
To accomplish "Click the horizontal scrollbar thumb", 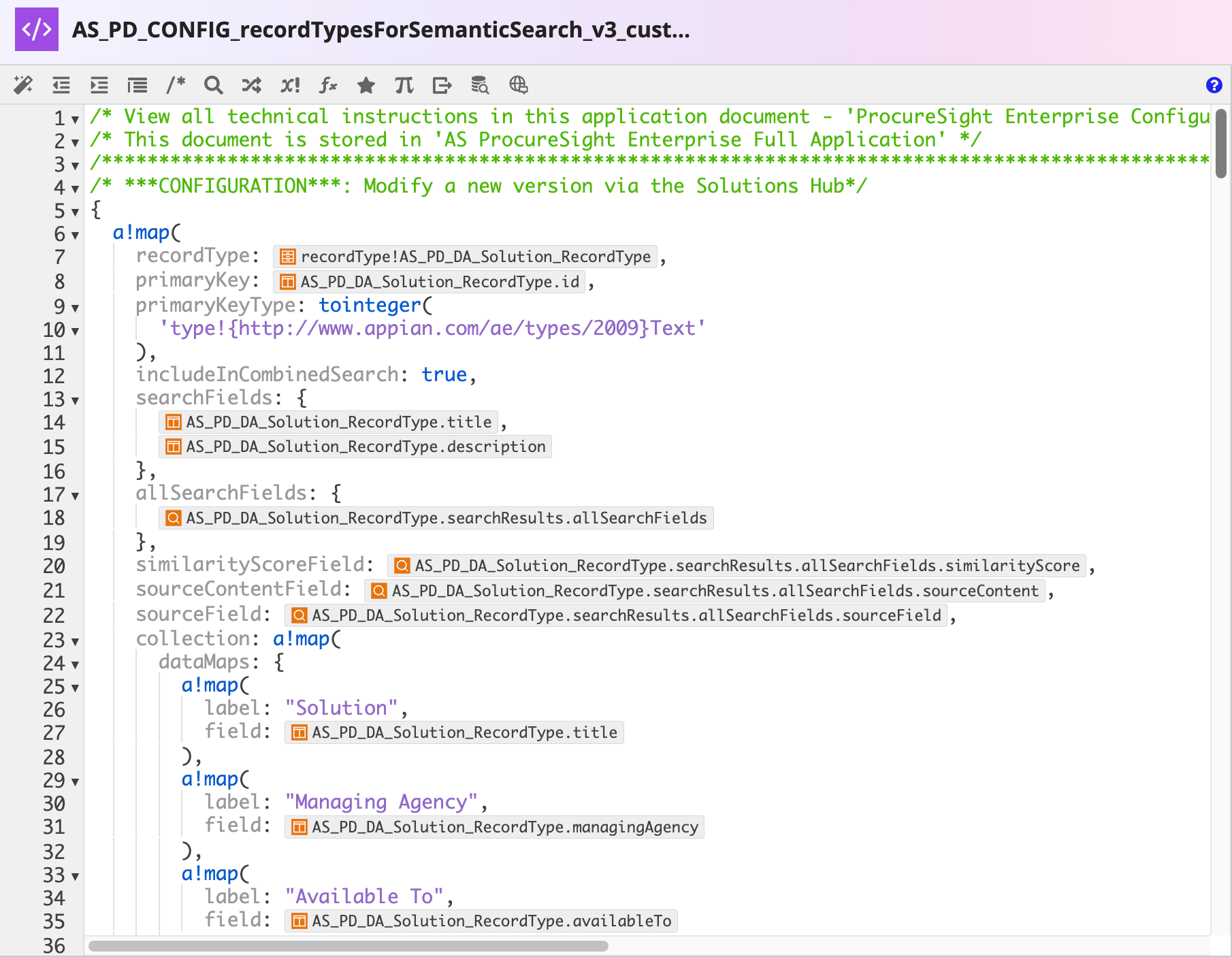I will [x=348, y=946].
